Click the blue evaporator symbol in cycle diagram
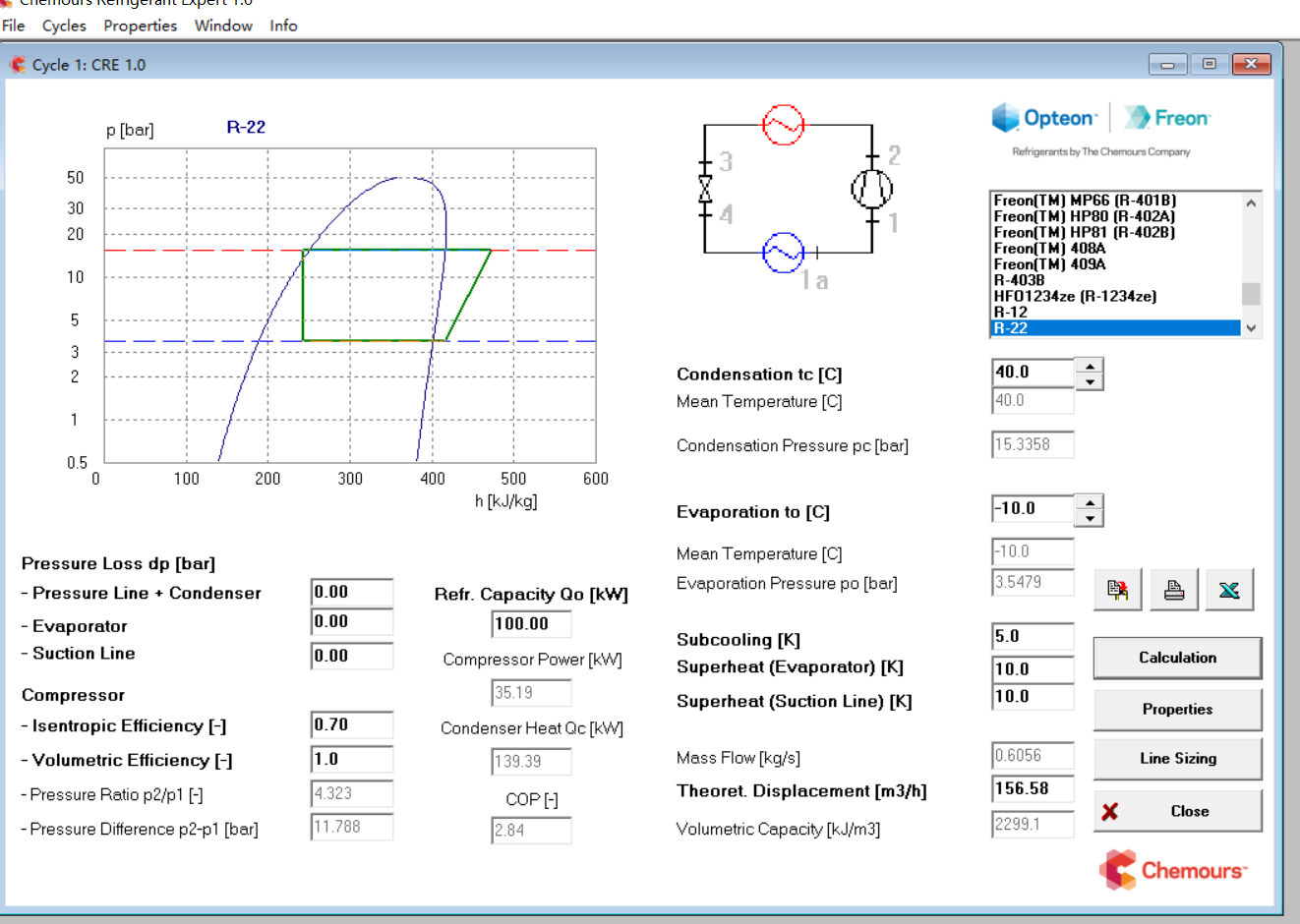The height and width of the screenshot is (924, 1300). point(784,253)
